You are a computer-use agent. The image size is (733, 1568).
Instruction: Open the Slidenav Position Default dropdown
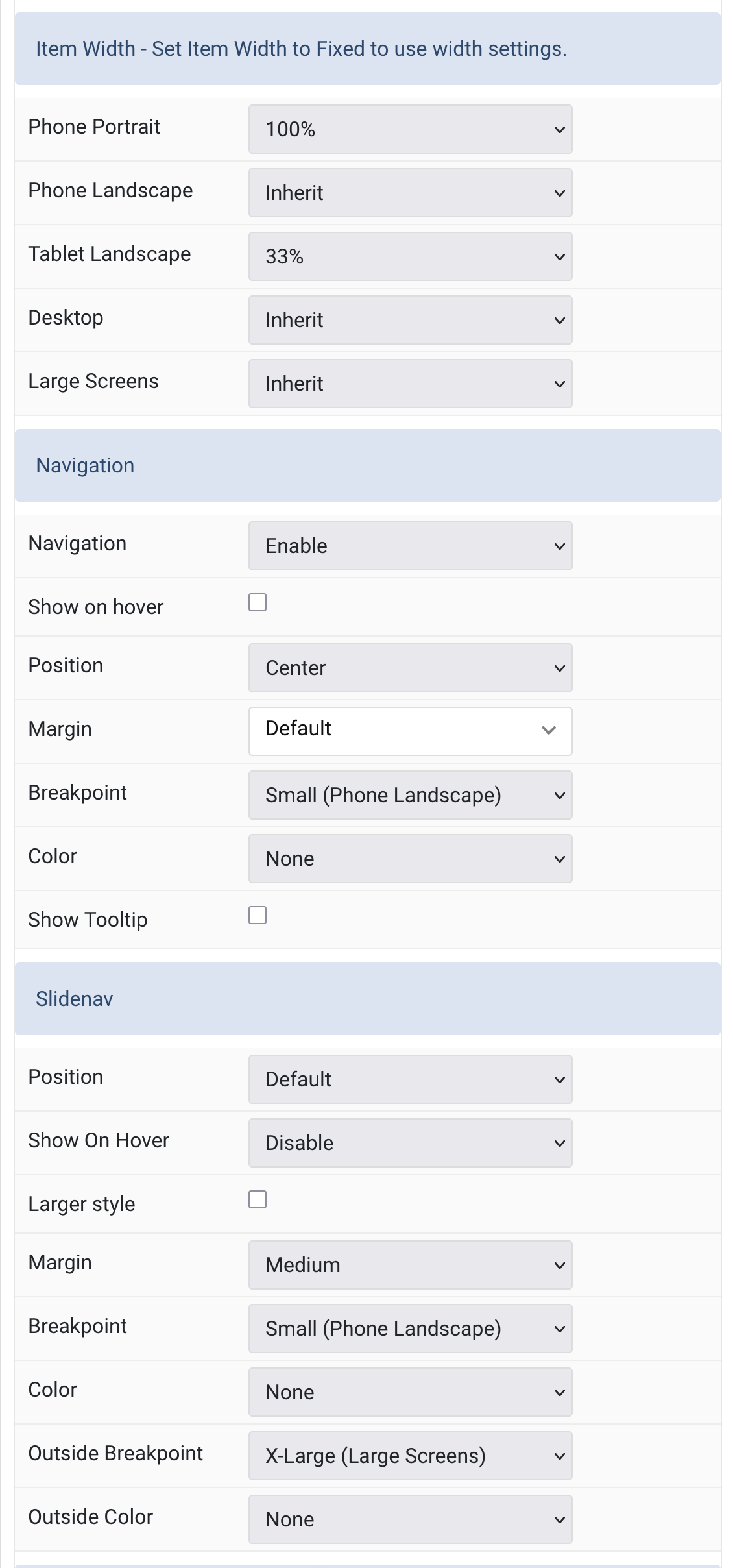pos(410,1079)
